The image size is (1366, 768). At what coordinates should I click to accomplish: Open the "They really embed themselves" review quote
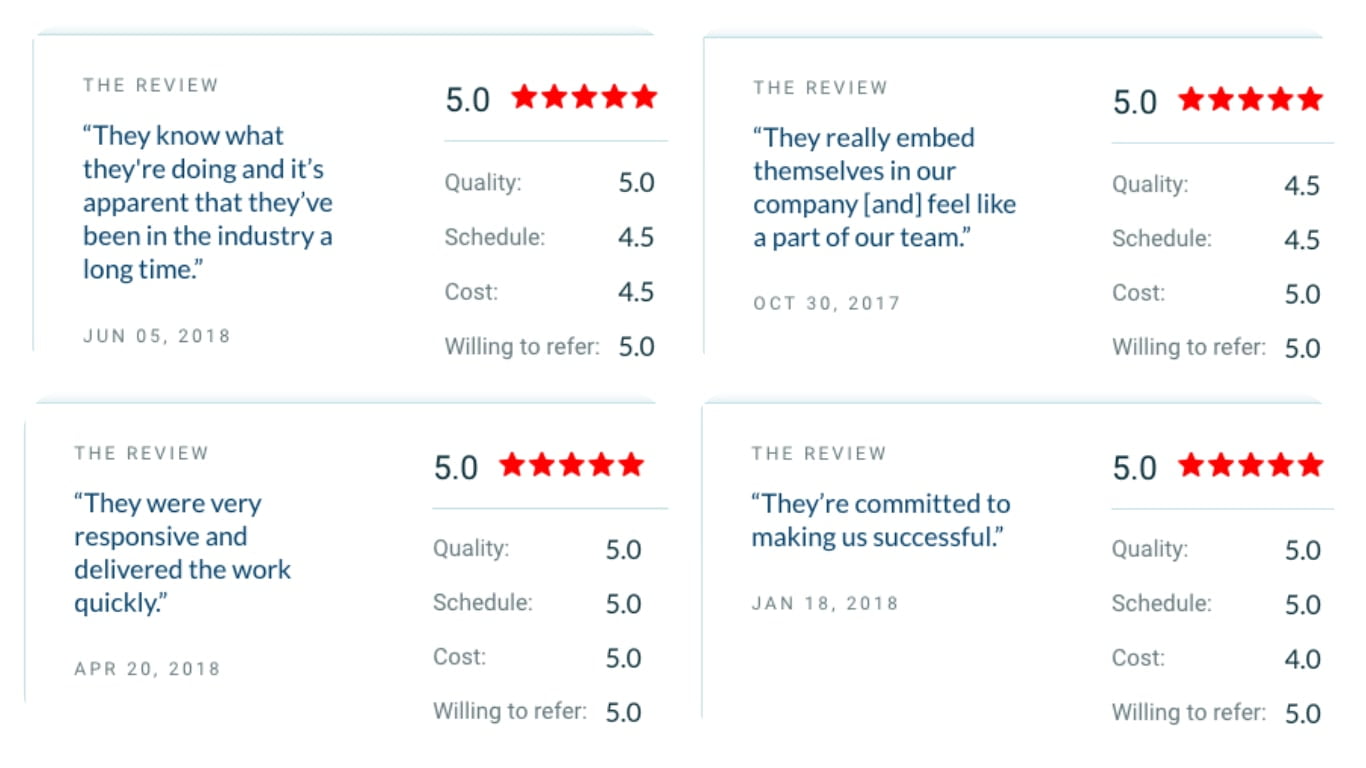click(x=885, y=187)
